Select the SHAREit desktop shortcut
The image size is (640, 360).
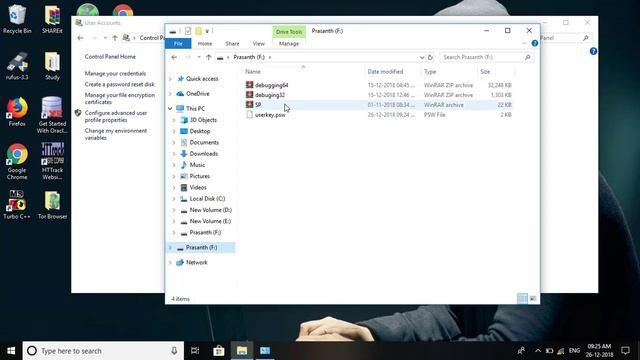coord(52,19)
